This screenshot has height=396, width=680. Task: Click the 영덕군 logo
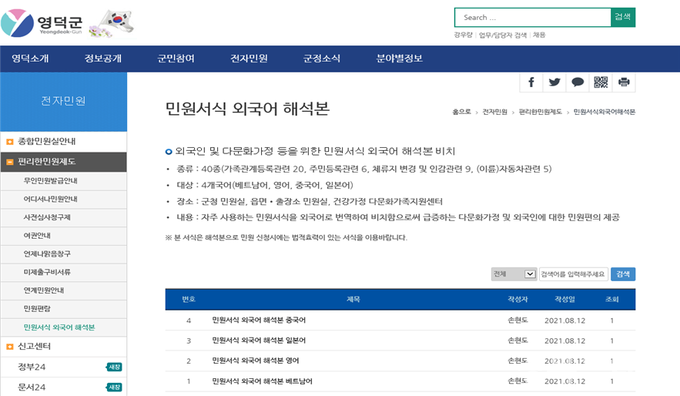pyautogui.click(x=42, y=23)
